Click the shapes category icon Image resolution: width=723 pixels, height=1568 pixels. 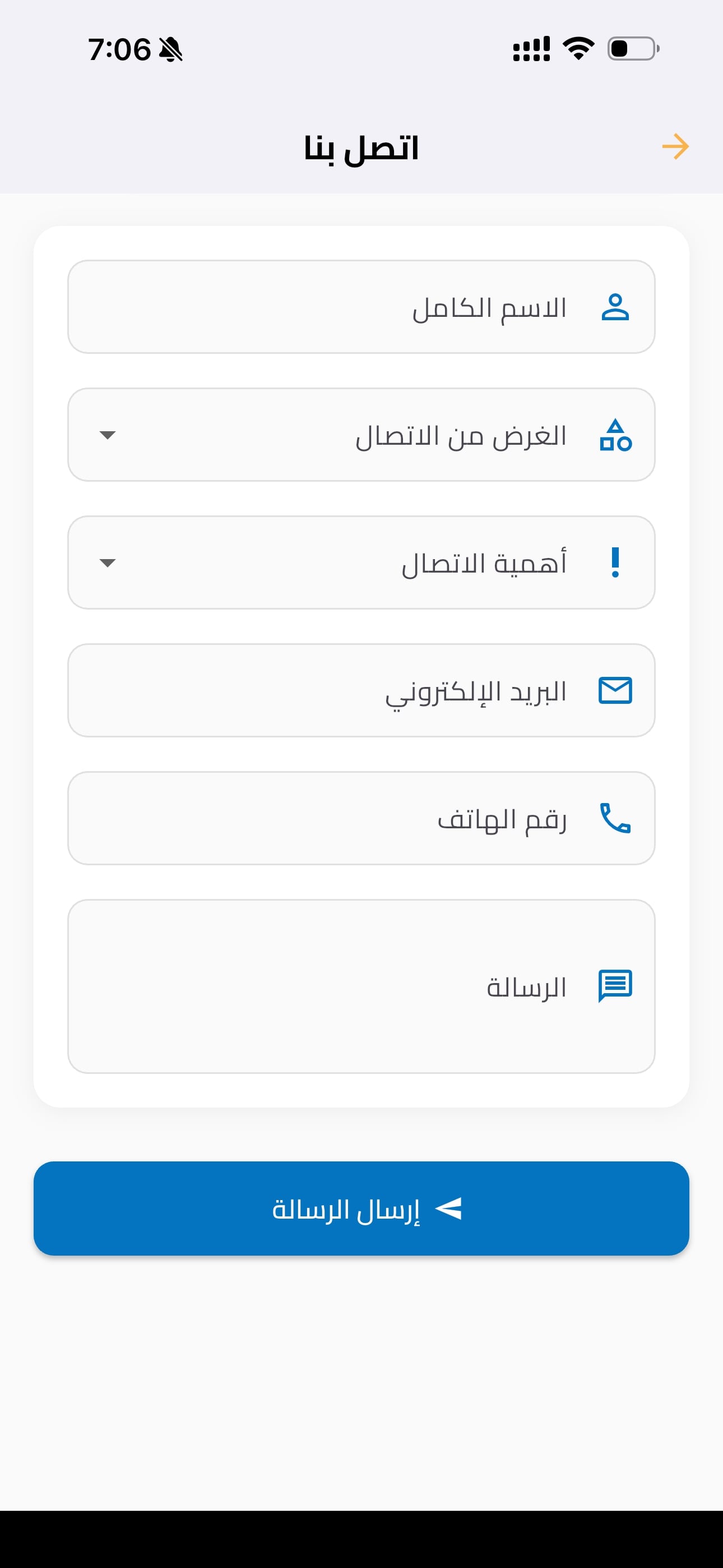615,435
